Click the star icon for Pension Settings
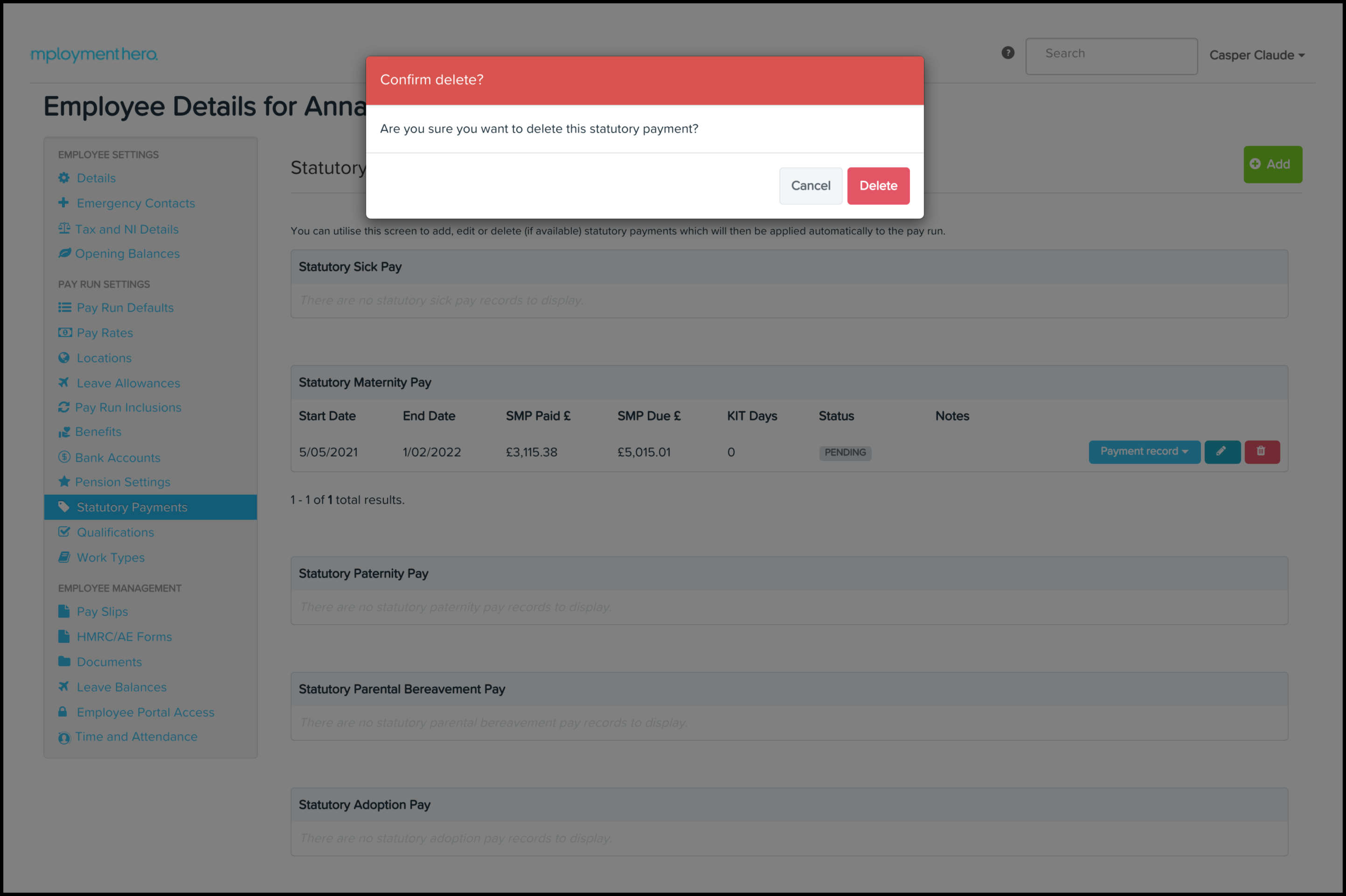This screenshot has height=896, width=1346. (64, 482)
